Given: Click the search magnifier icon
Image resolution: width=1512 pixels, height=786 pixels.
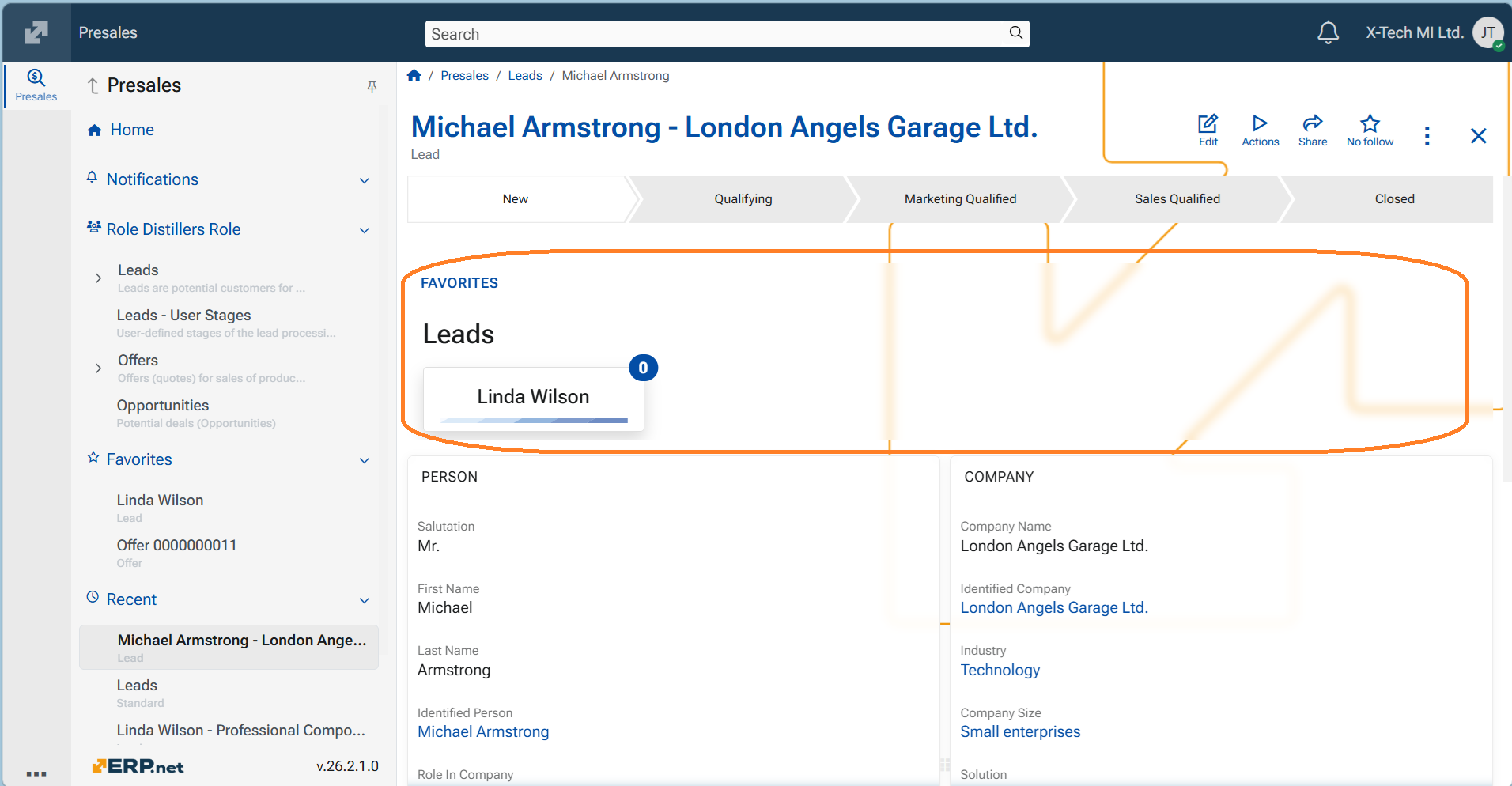Looking at the screenshot, I should click(x=1015, y=33).
